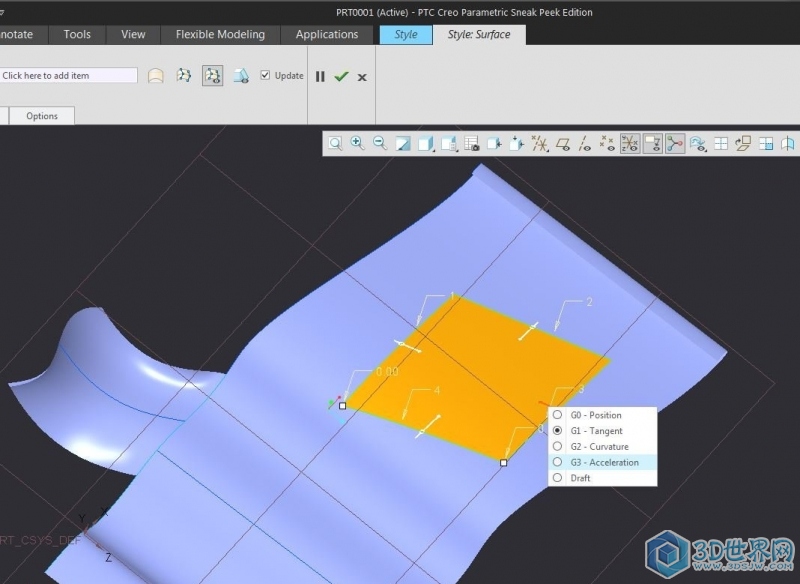Toggle the Point Display icon

coord(607,144)
